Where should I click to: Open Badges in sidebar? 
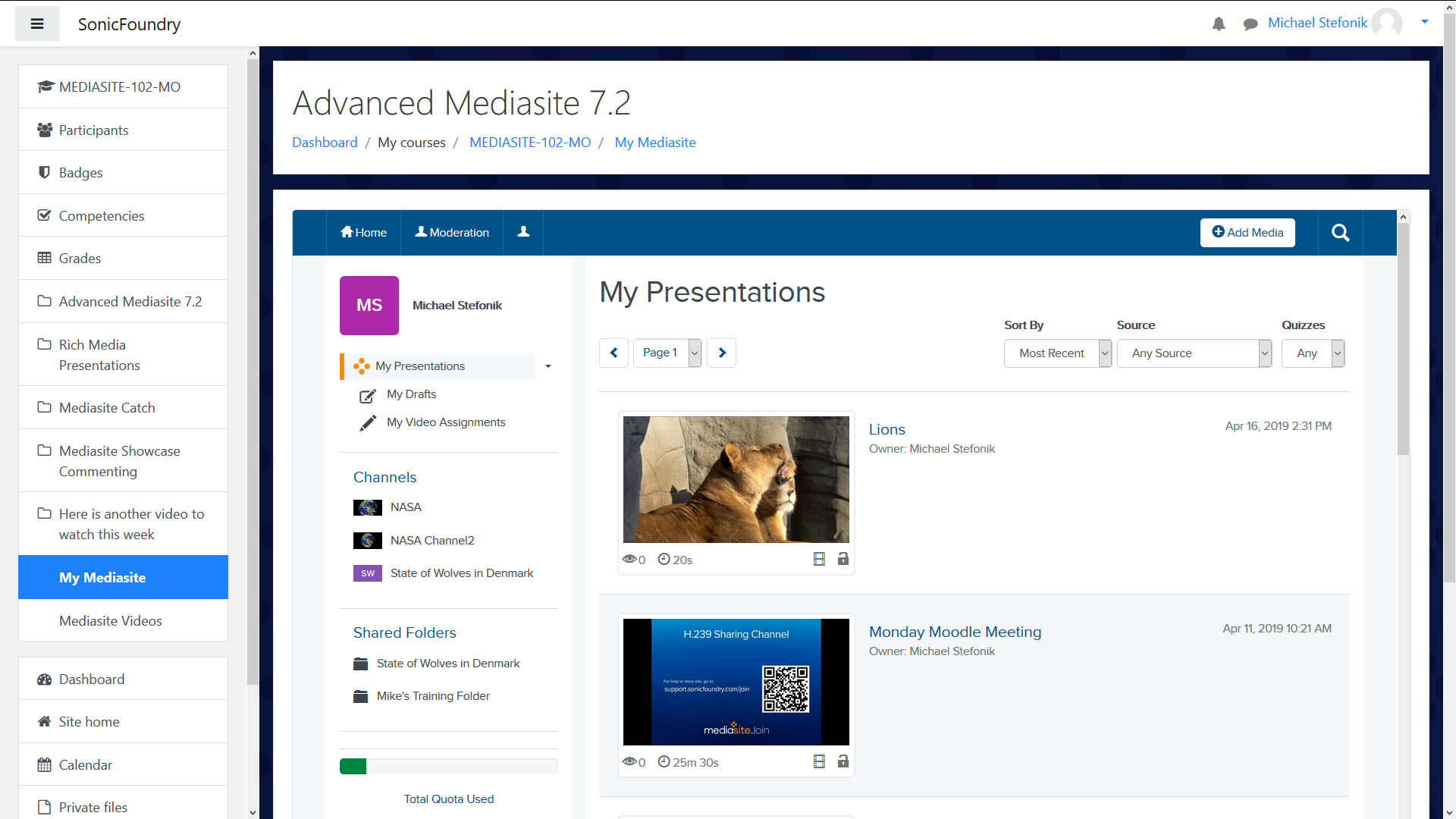point(123,172)
